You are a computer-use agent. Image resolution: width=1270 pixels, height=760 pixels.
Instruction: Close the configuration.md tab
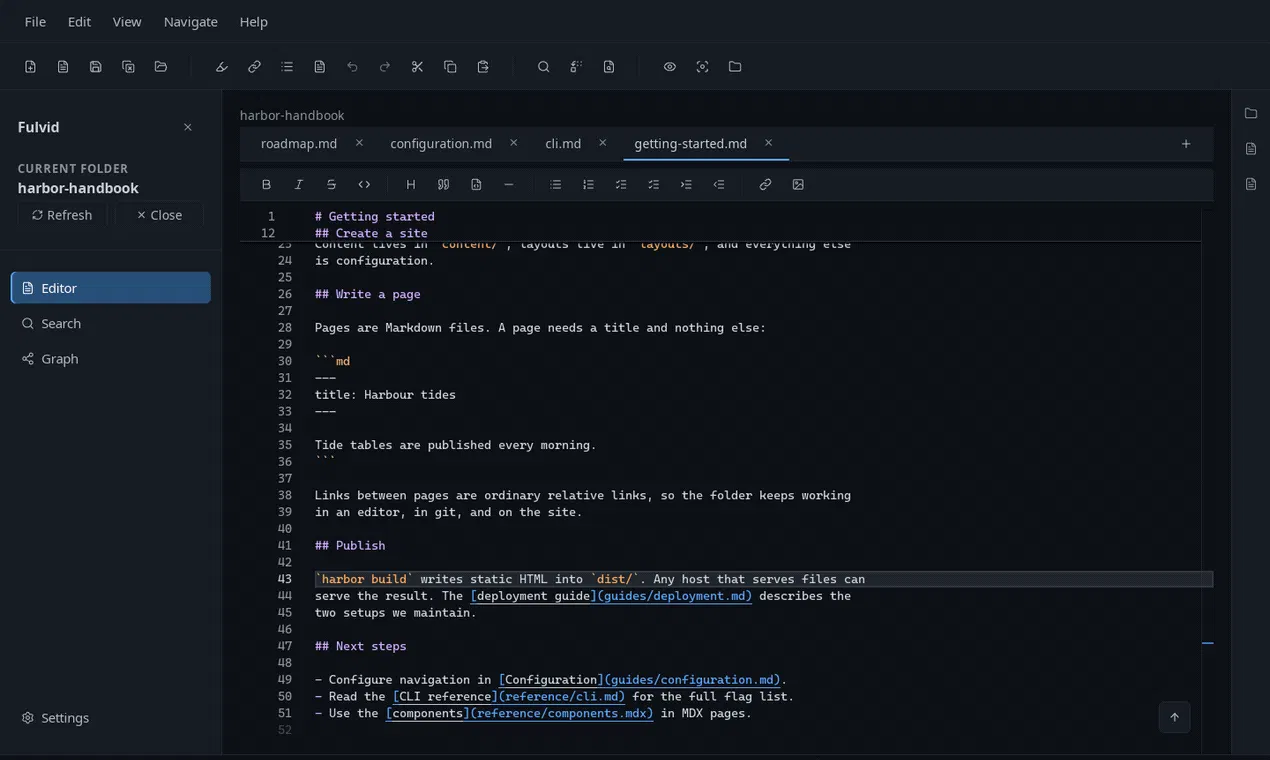click(x=513, y=143)
